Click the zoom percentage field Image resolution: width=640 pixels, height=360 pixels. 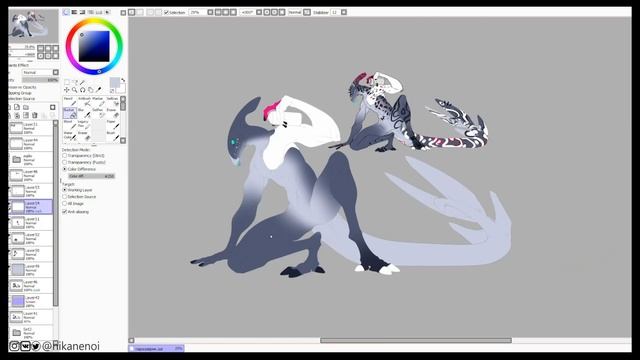pyautogui.click(x=198, y=12)
